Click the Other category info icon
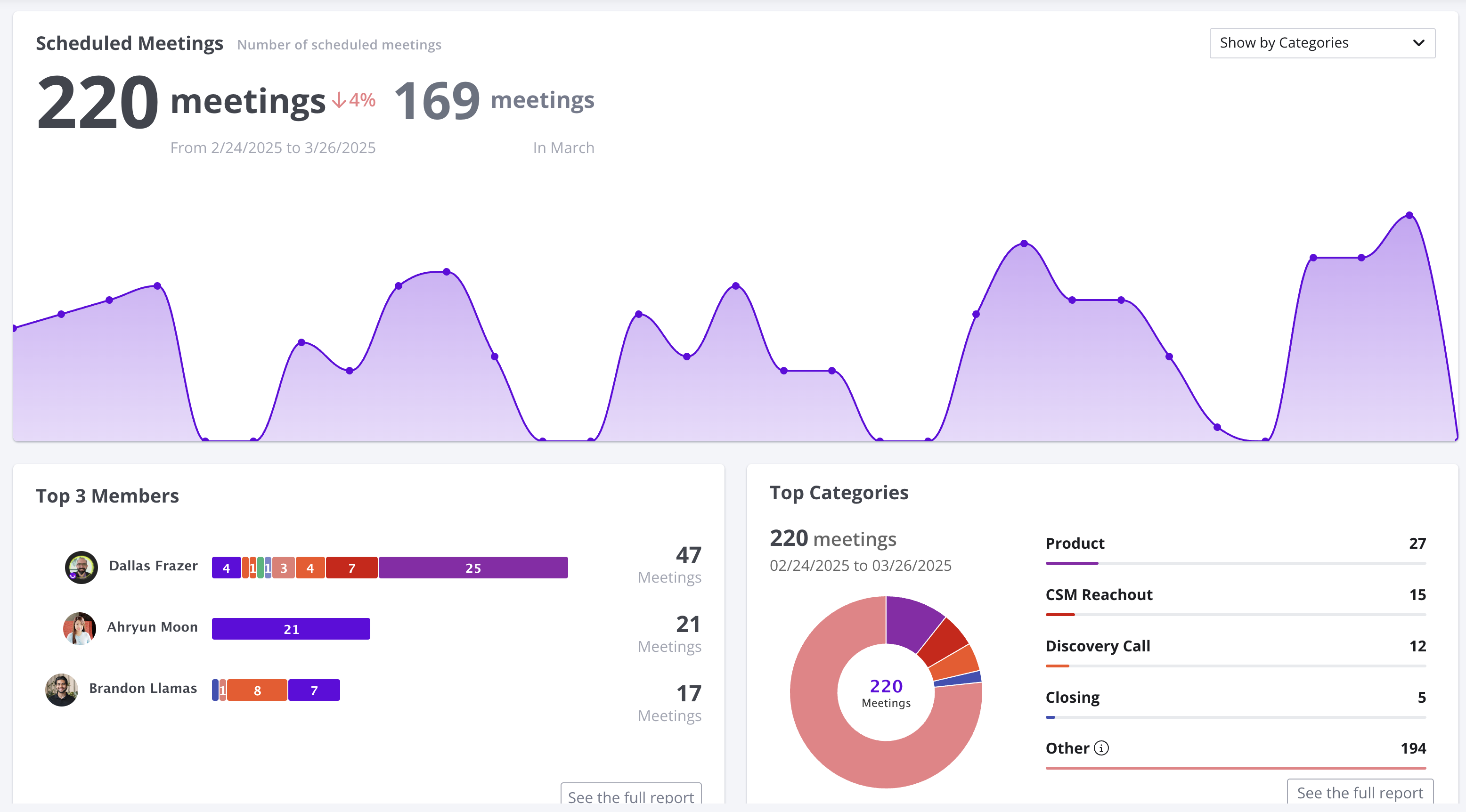The width and height of the screenshot is (1466, 812). 1101,747
